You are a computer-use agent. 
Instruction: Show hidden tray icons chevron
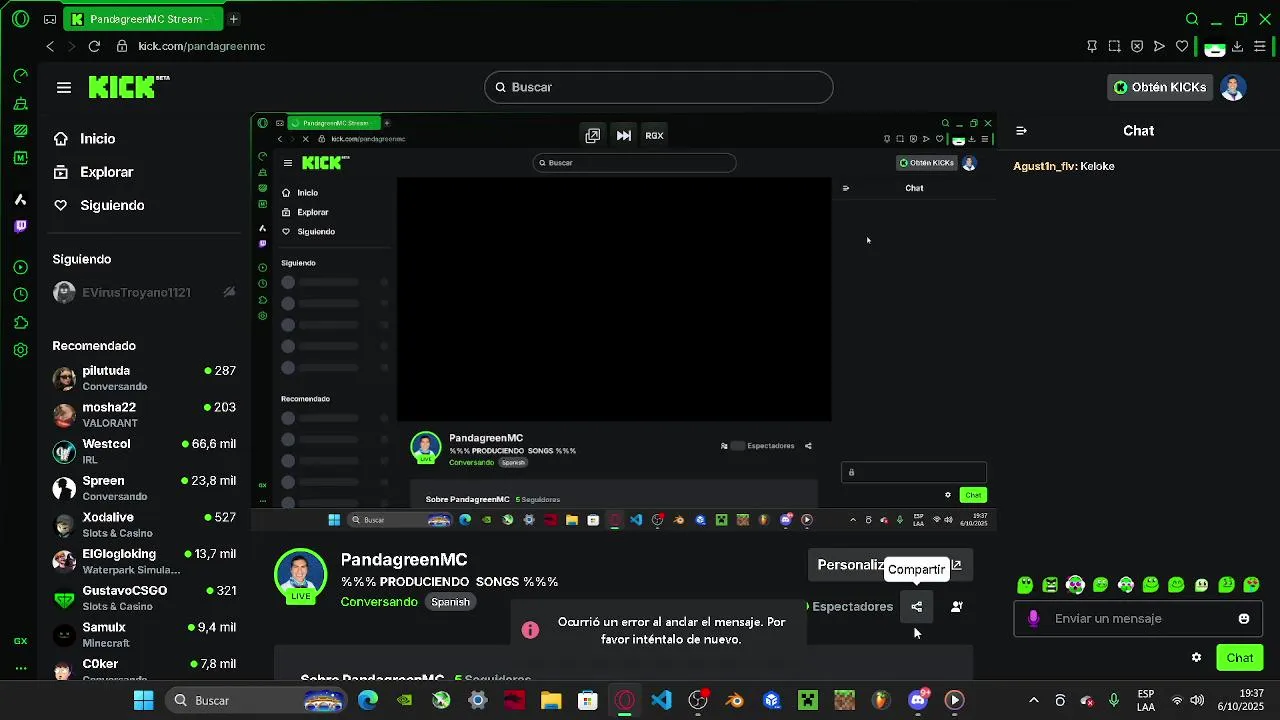click(1033, 700)
